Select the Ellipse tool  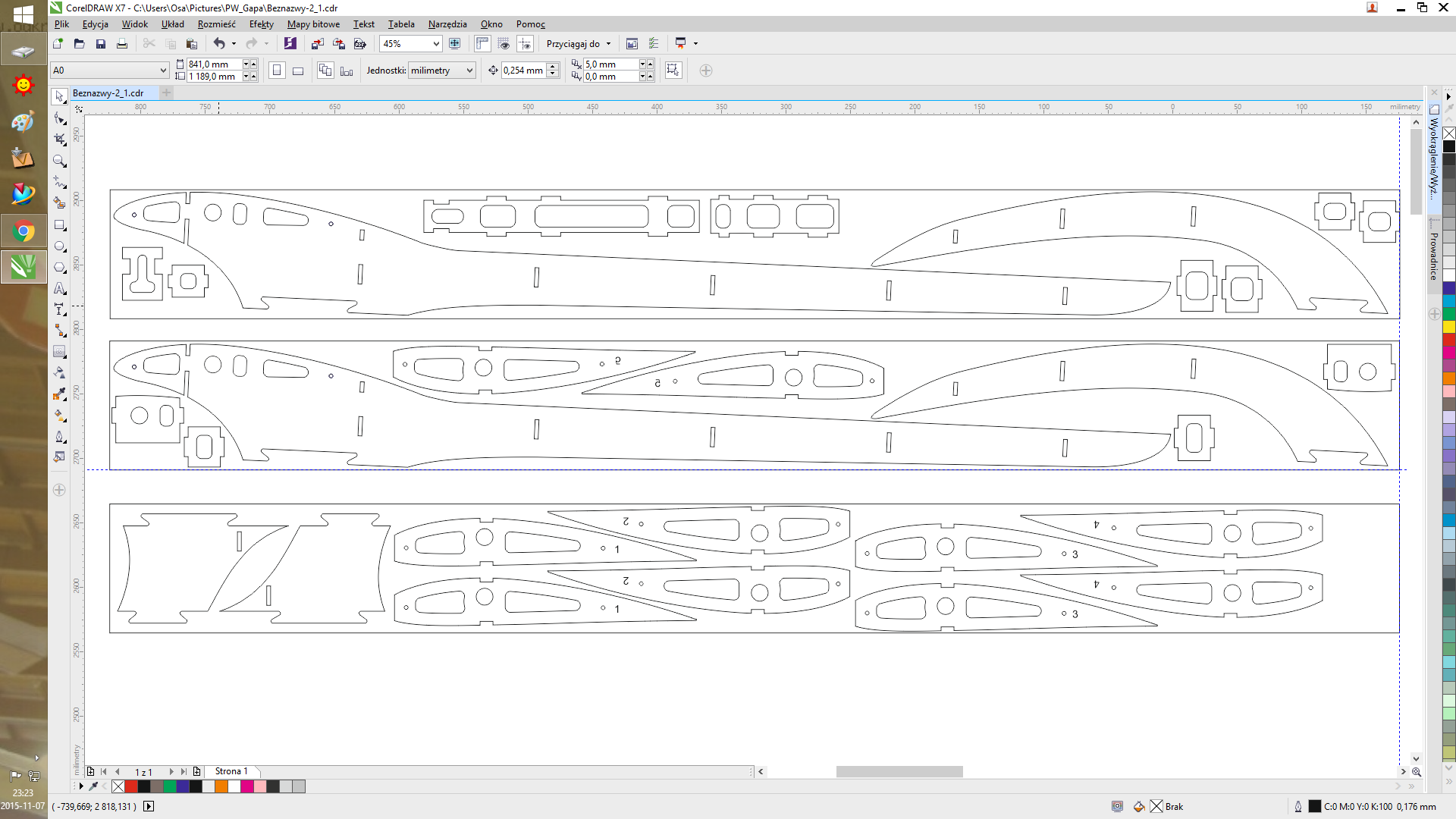(x=59, y=246)
